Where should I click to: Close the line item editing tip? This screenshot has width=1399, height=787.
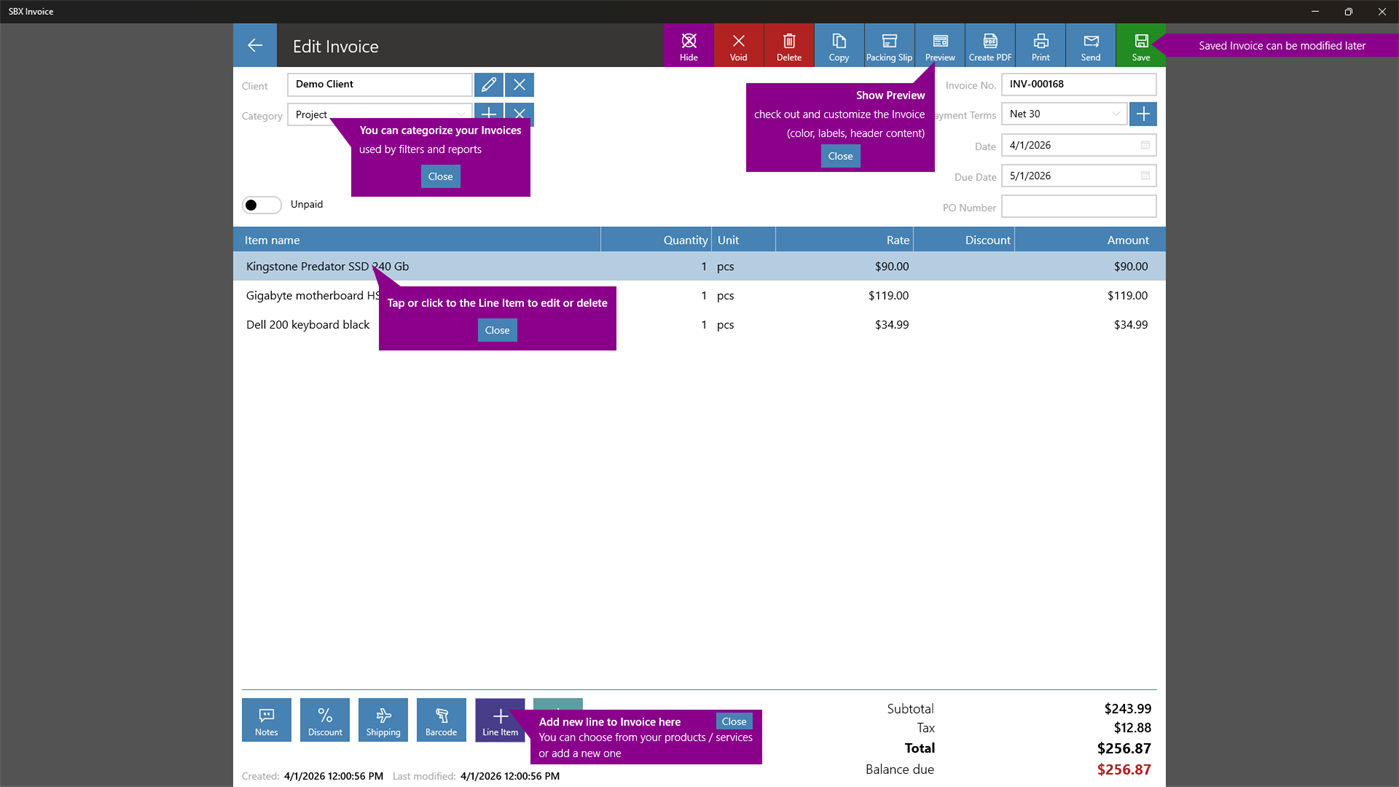[x=497, y=329]
